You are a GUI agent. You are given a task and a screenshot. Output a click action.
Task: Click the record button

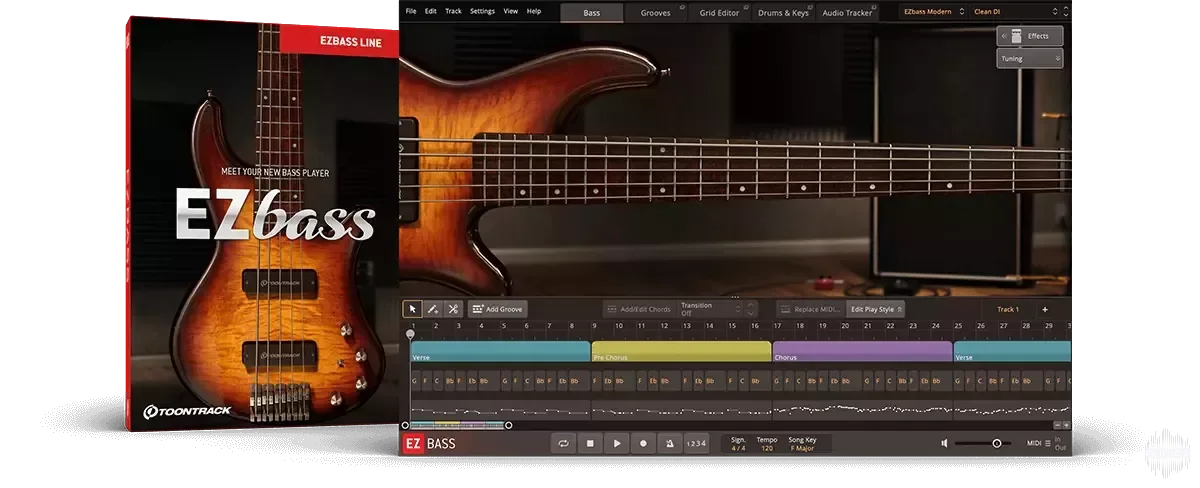(x=643, y=443)
